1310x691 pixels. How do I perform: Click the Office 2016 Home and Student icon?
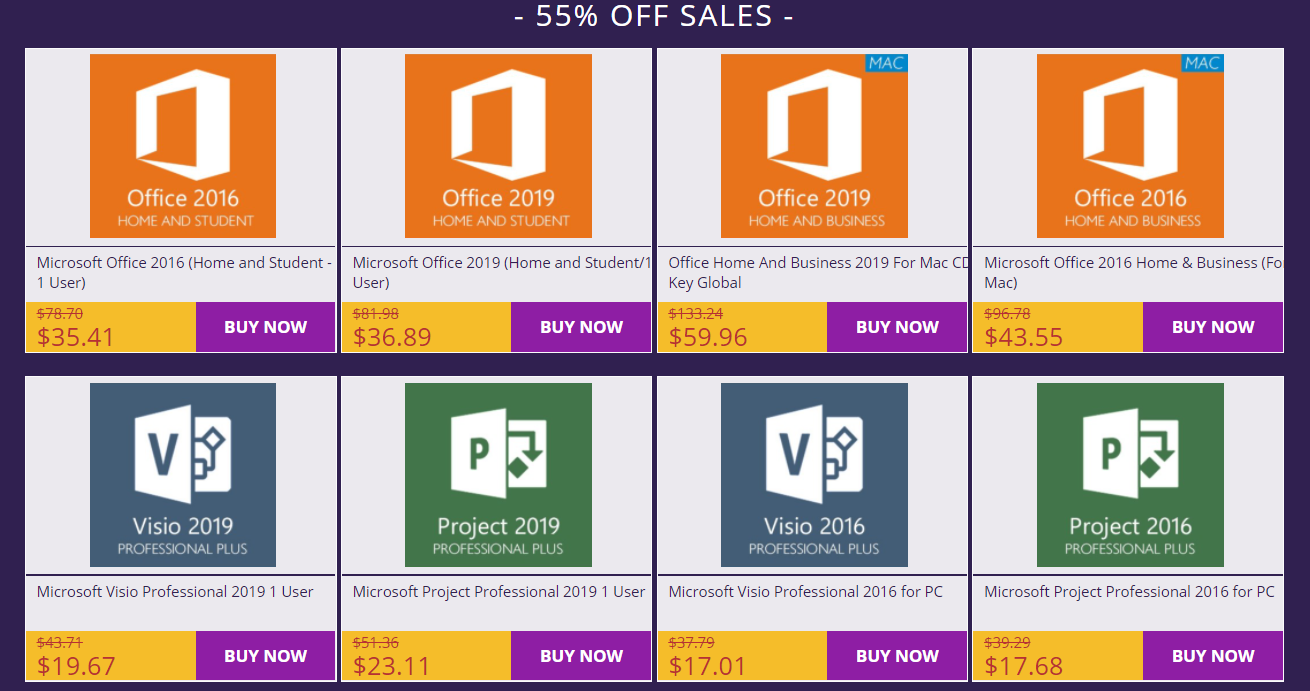tap(183, 146)
